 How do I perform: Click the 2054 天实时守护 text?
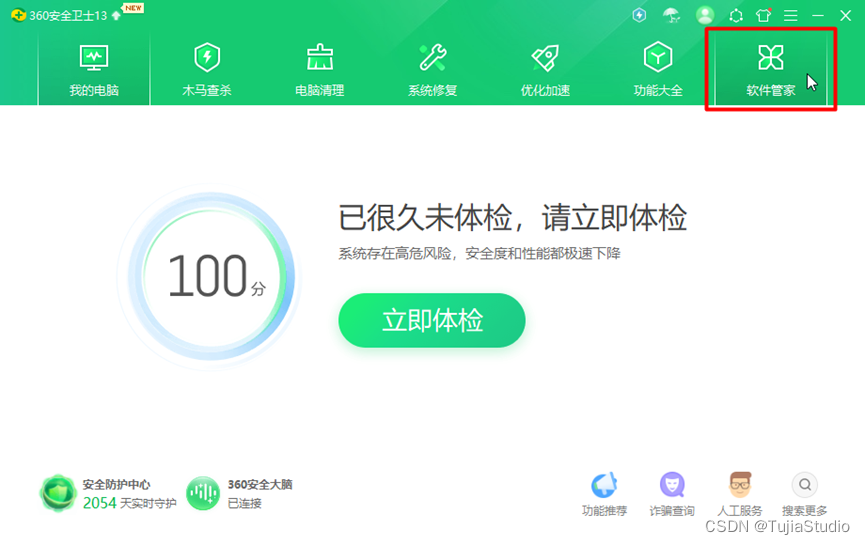130,503
